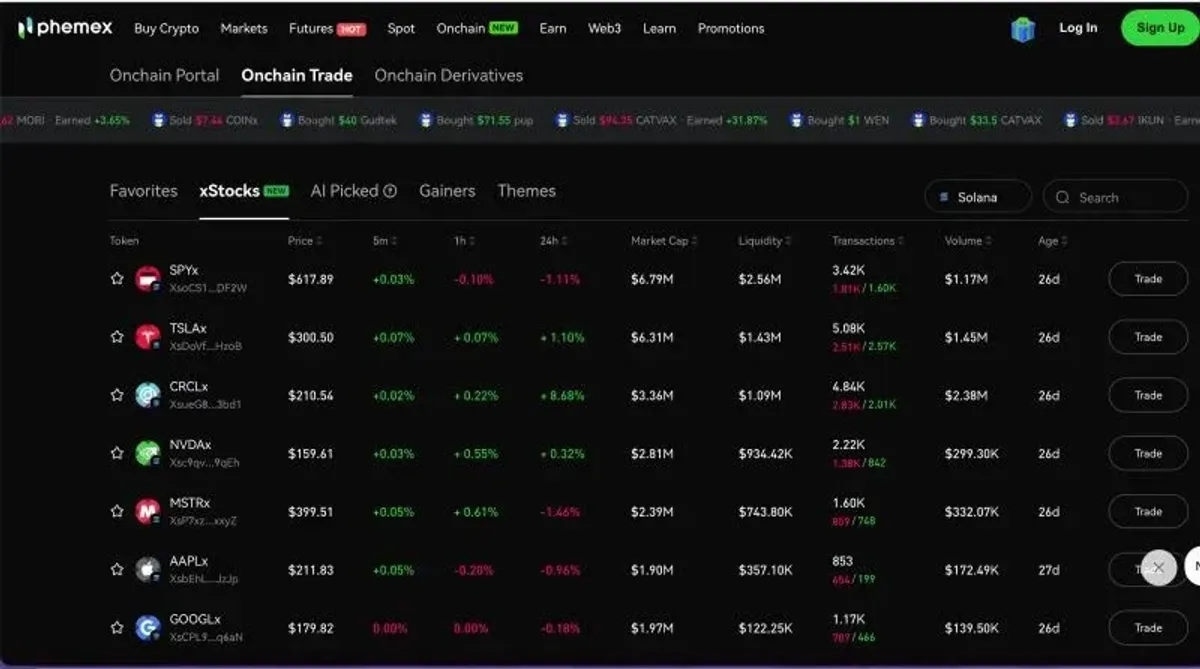The width and height of the screenshot is (1200, 669).
Task: Open Learn menu
Action: tap(659, 29)
